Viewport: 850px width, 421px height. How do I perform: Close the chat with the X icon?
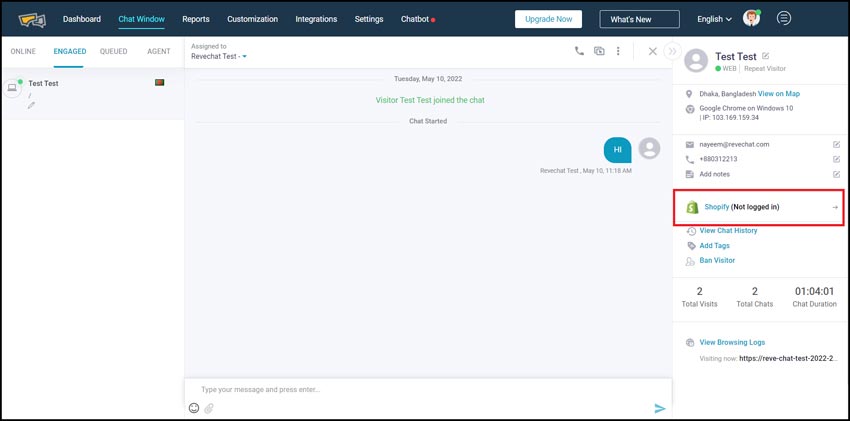tap(652, 51)
